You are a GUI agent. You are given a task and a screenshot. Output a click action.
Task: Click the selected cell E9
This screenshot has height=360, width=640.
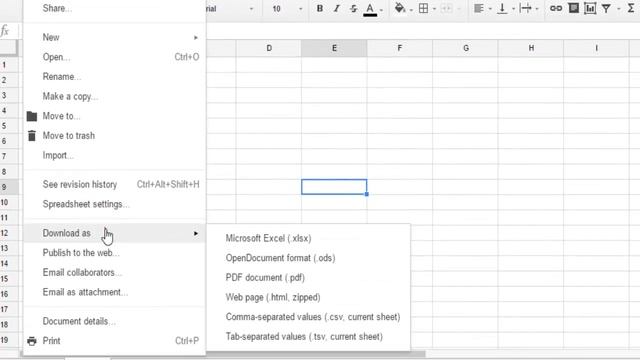click(x=334, y=187)
